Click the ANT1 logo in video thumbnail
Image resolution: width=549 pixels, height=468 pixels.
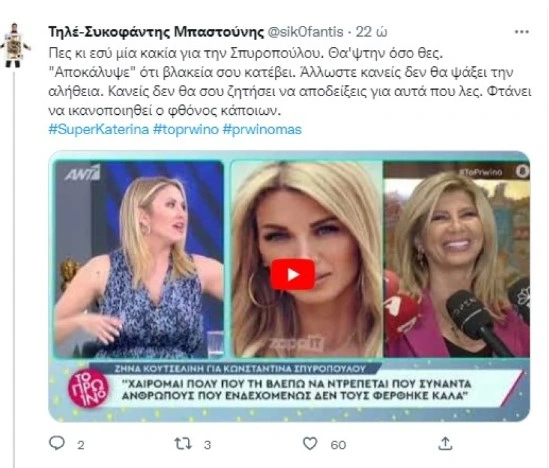(82, 173)
